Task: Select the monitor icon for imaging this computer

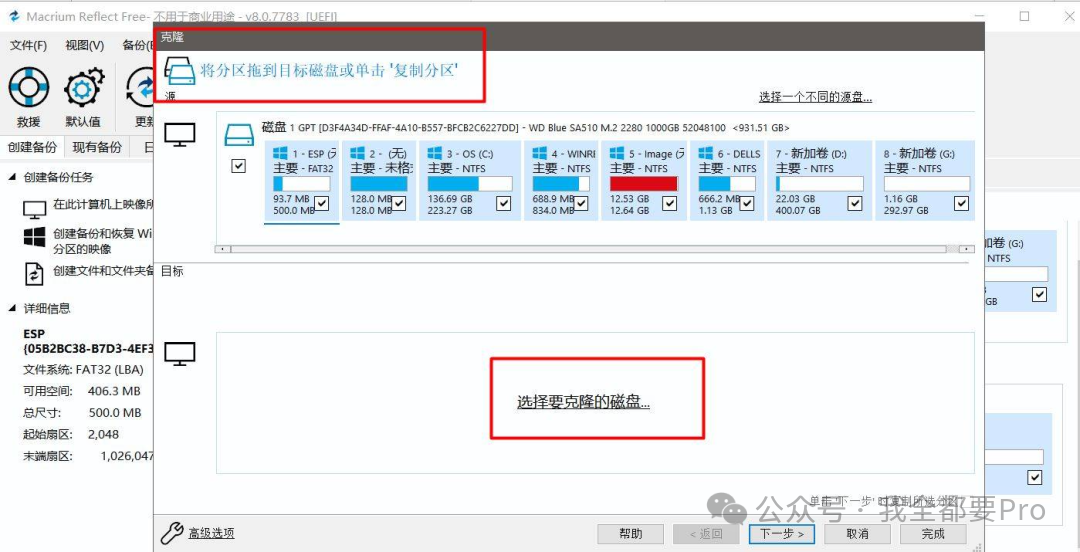Action: click(x=35, y=207)
